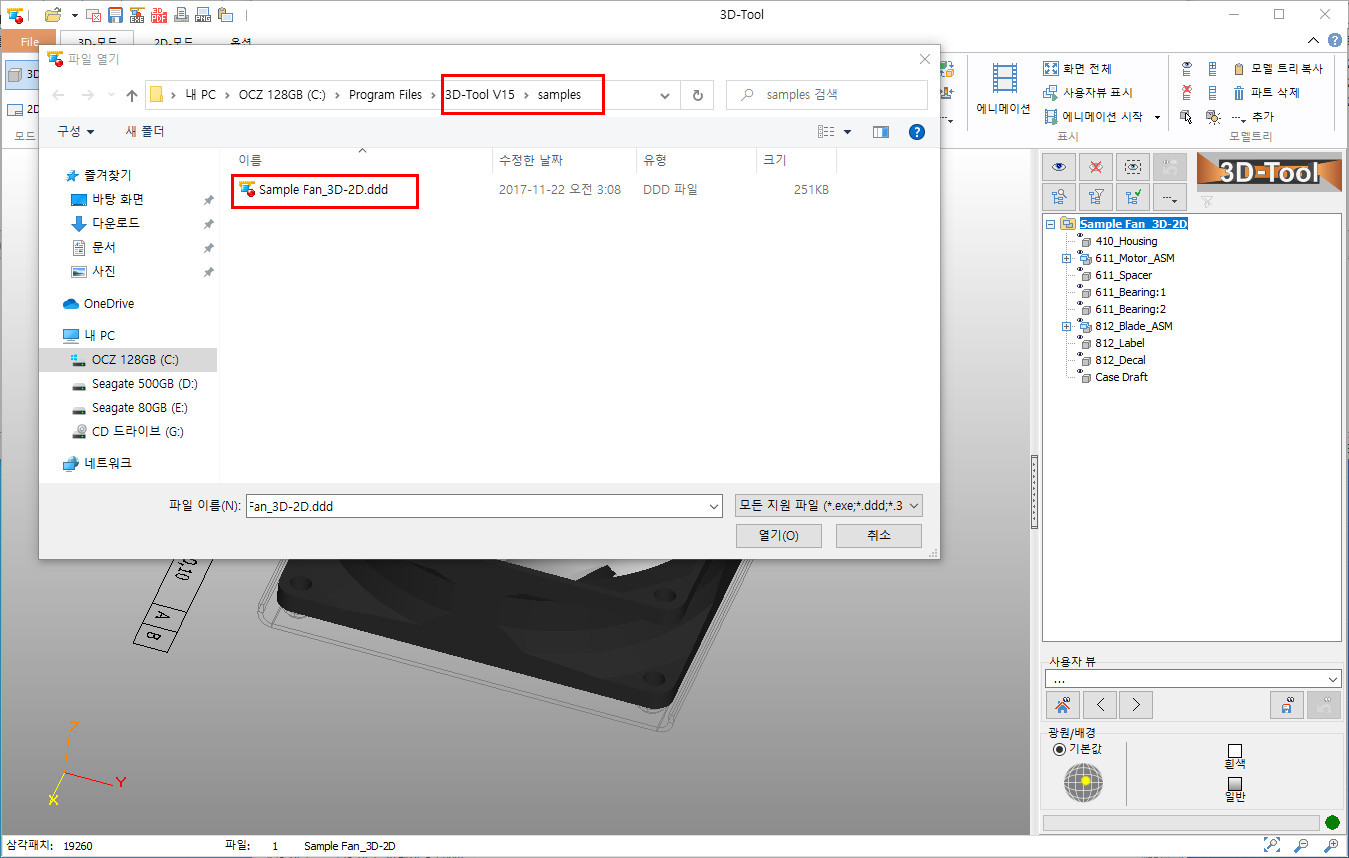Go to previous user view arrow
The image size is (1349, 858).
coord(1100,704)
